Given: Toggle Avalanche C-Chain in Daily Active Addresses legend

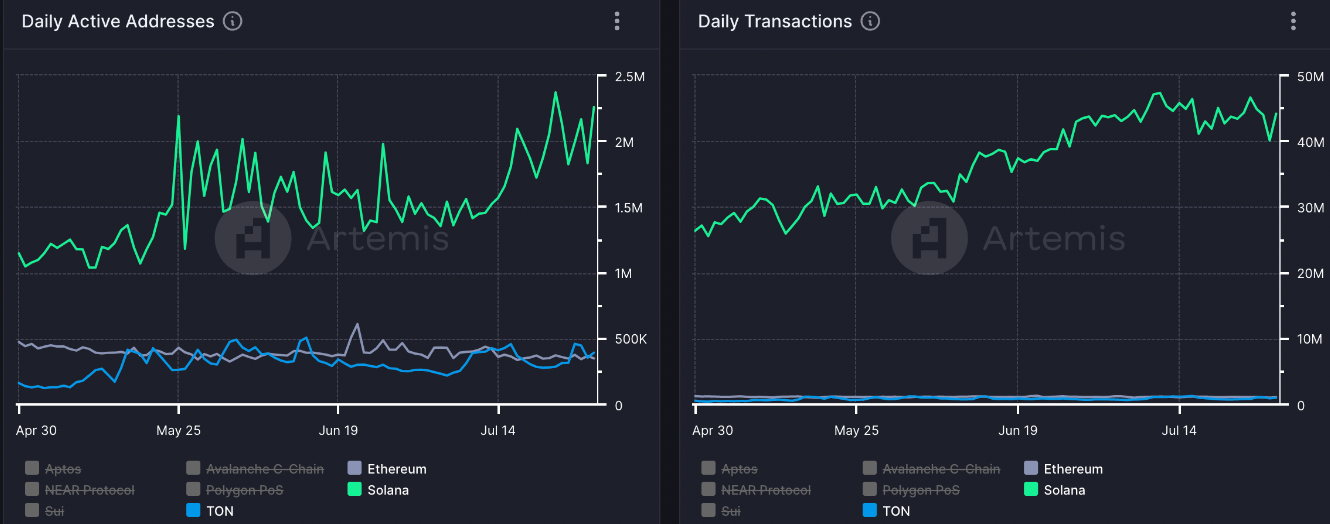Looking at the screenshot, I should [x=255, y=468].
